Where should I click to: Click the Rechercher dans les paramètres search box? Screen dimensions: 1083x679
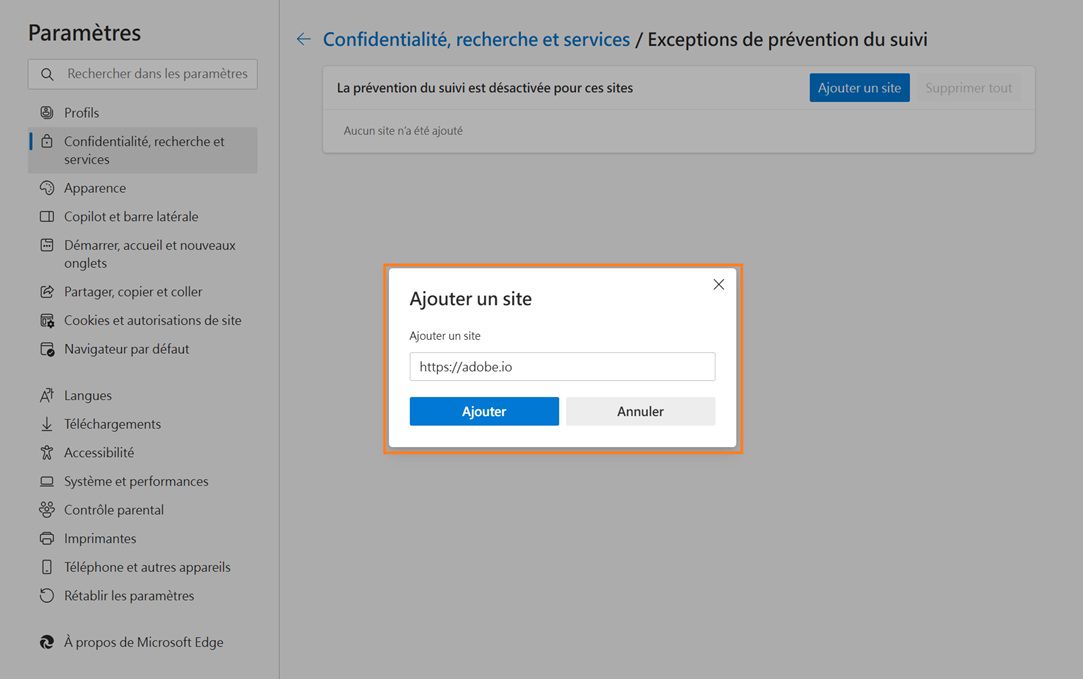[142, 73]
